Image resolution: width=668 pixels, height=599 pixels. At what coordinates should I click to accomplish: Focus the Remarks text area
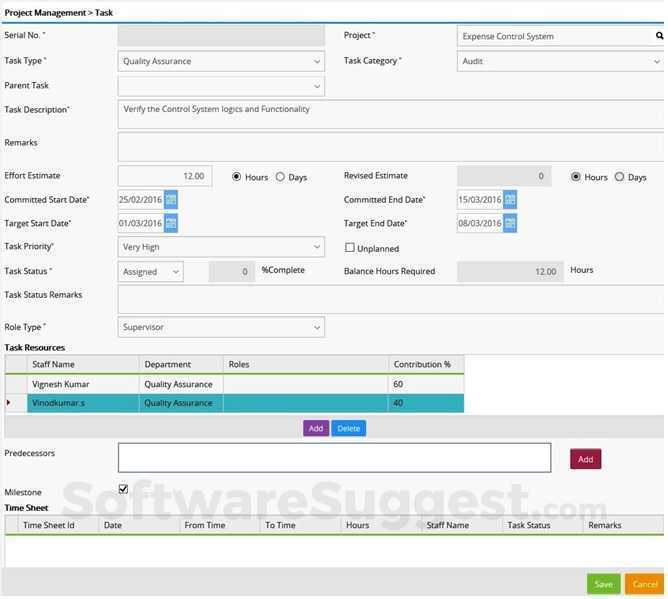coord(391,147)
